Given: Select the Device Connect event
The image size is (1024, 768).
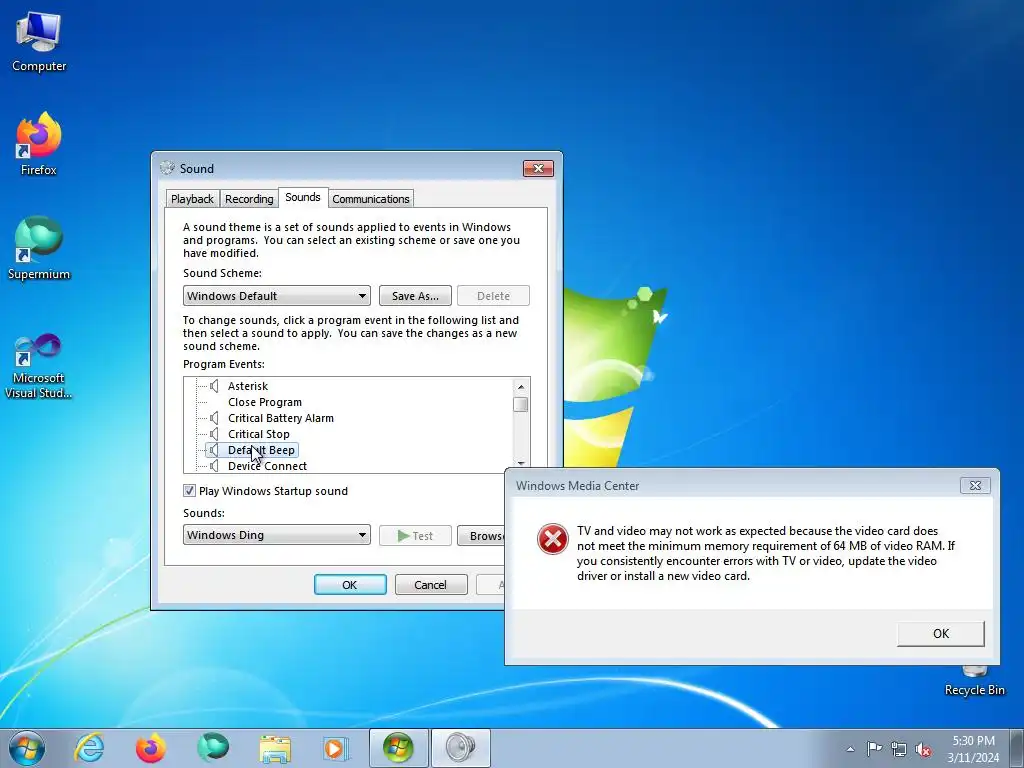Looking at the screenshot, I should (x=267, y=466).
